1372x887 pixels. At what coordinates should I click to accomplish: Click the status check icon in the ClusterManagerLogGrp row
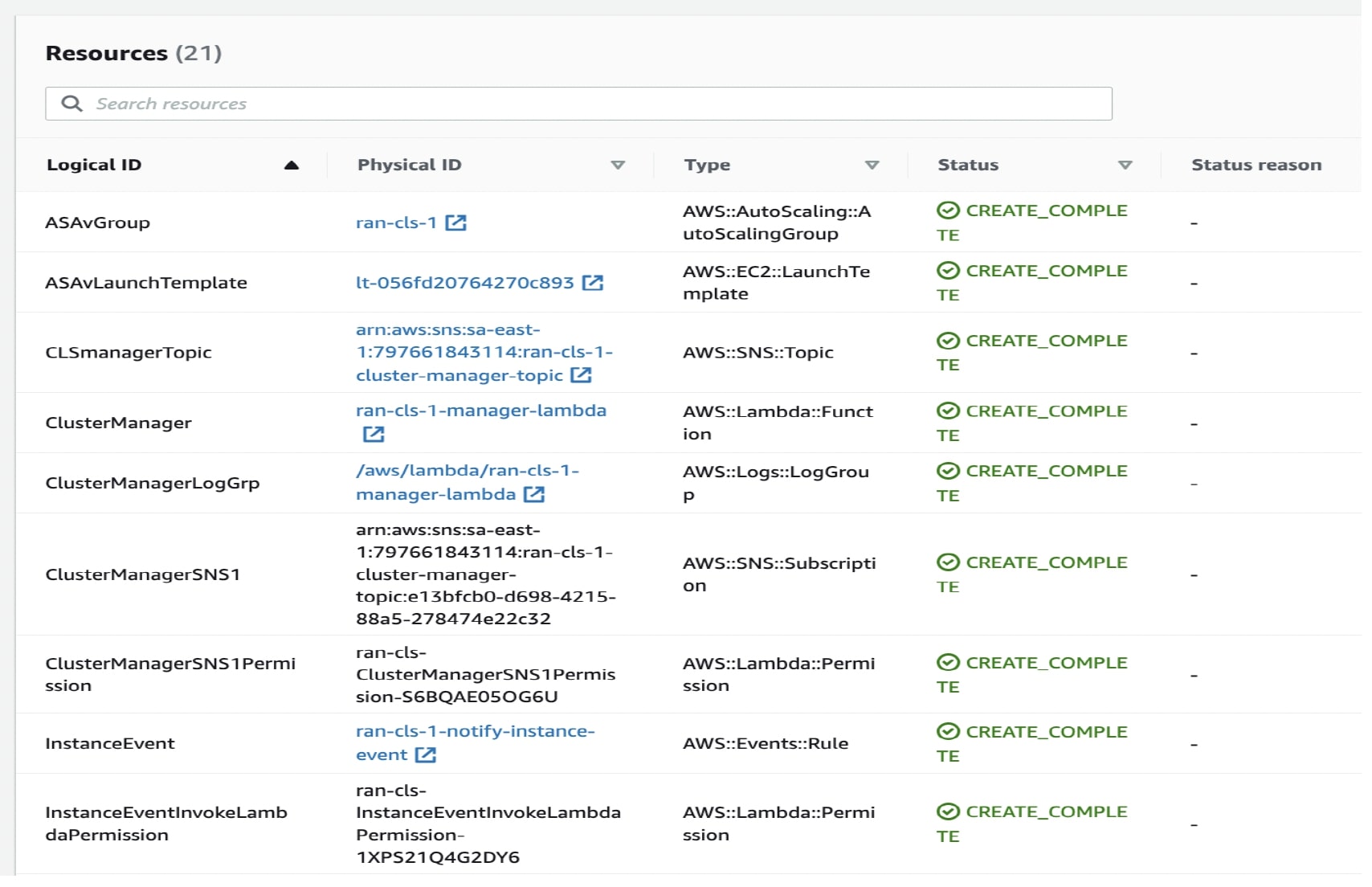[948, 471]
